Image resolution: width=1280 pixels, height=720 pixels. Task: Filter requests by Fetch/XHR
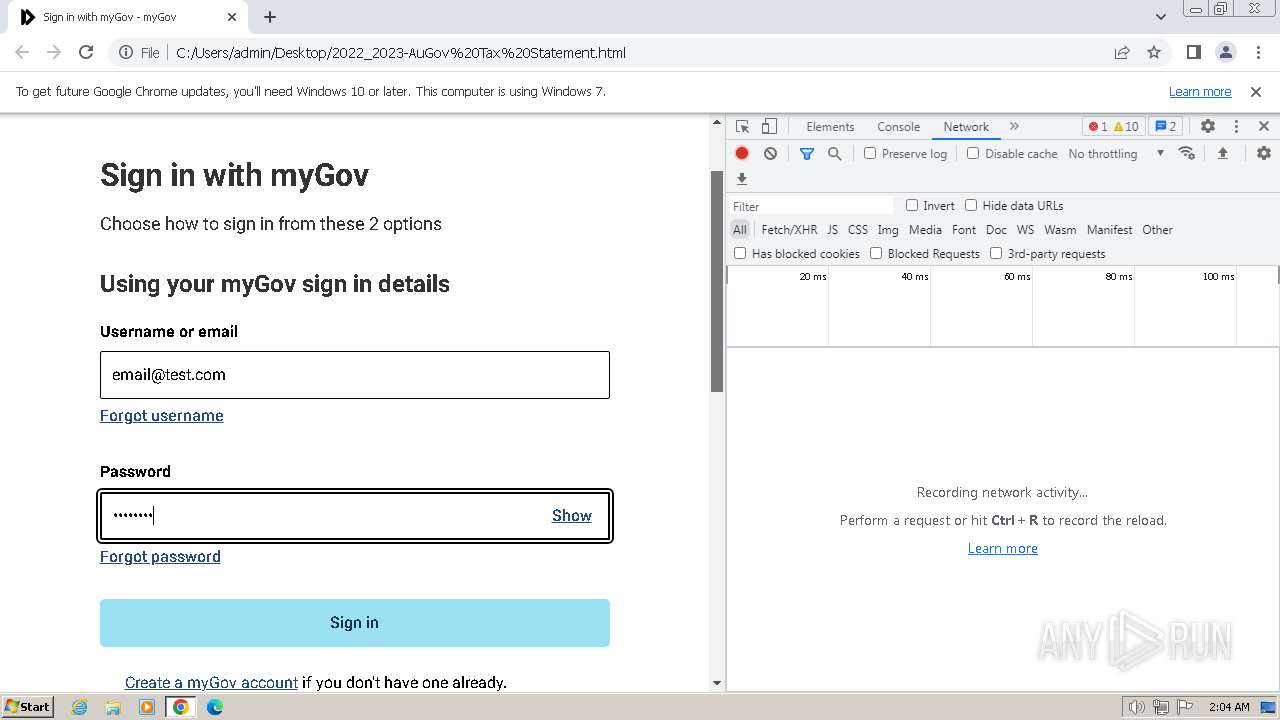tap(789, 230)
